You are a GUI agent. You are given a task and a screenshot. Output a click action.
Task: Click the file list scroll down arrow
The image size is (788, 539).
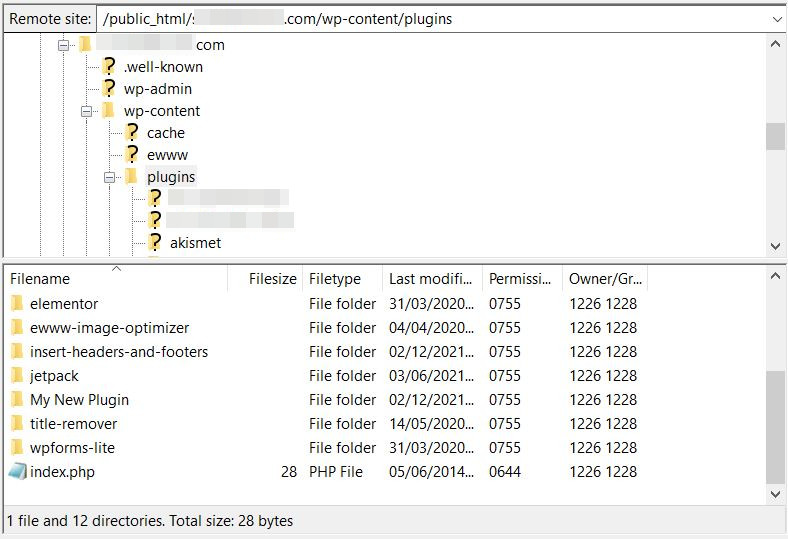pos(776,494)
